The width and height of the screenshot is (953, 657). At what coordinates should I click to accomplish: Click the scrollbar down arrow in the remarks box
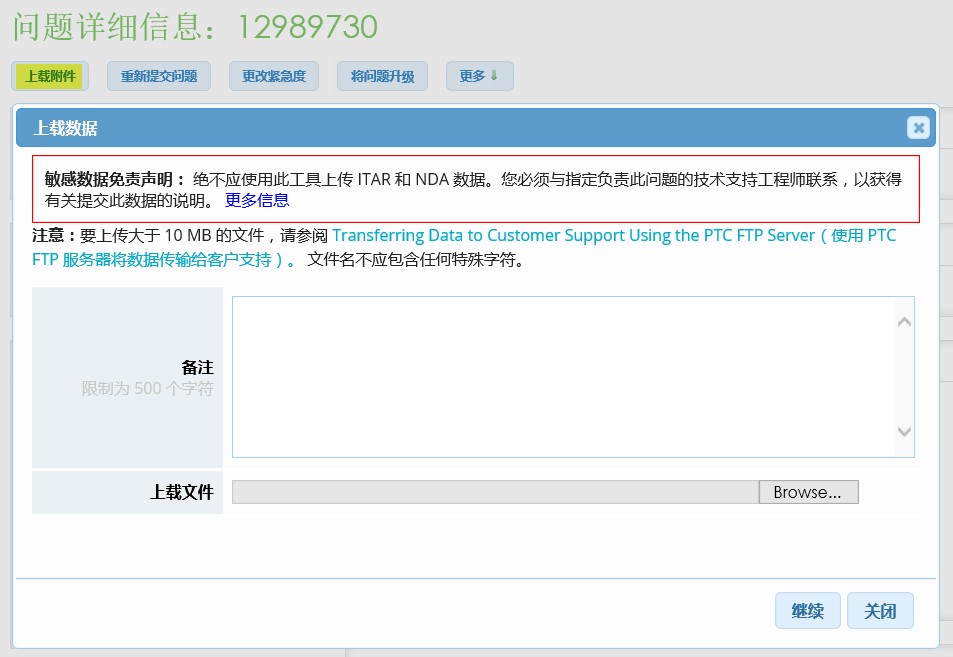904,433
